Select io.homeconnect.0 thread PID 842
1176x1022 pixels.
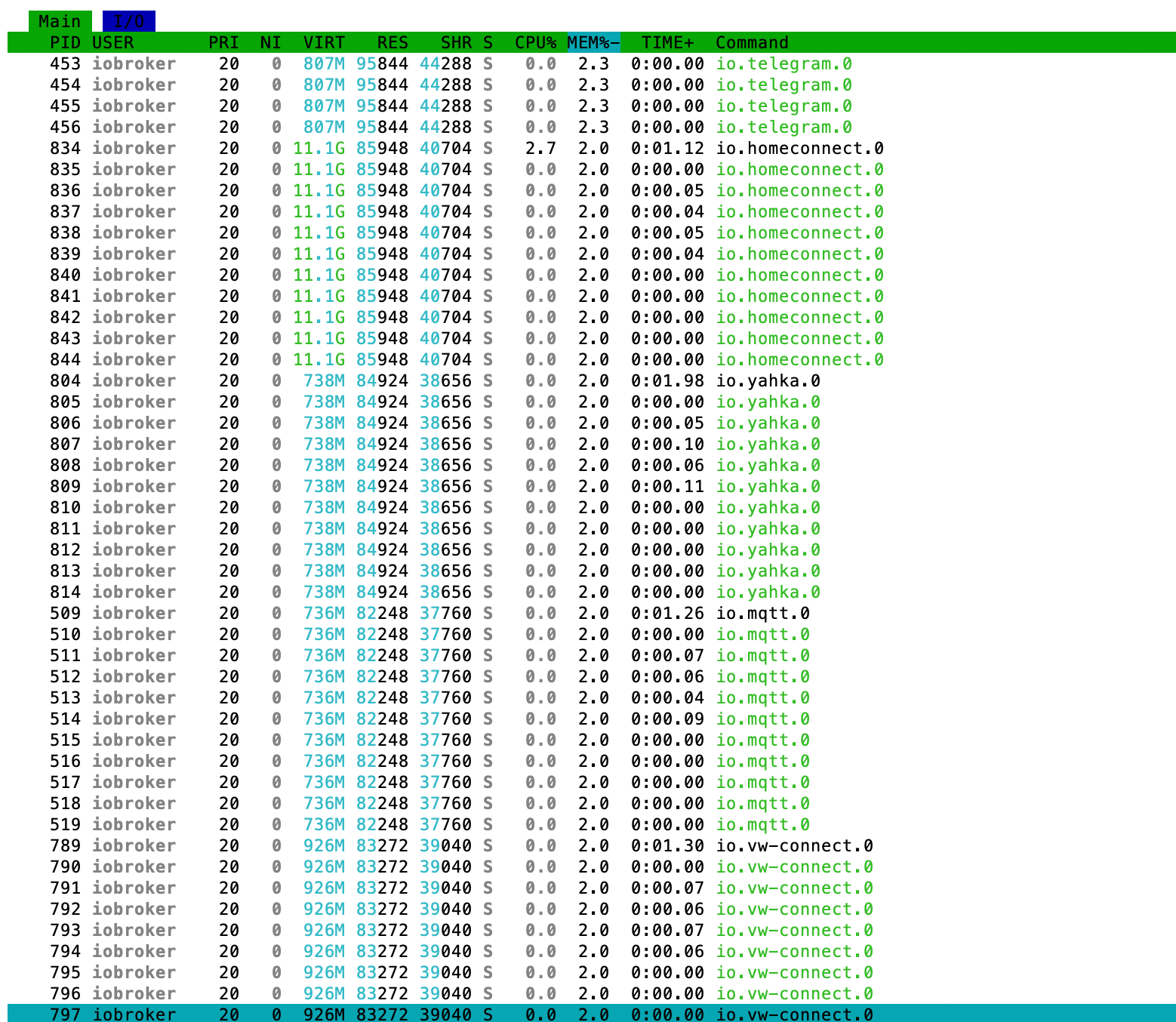click(592, 317)
